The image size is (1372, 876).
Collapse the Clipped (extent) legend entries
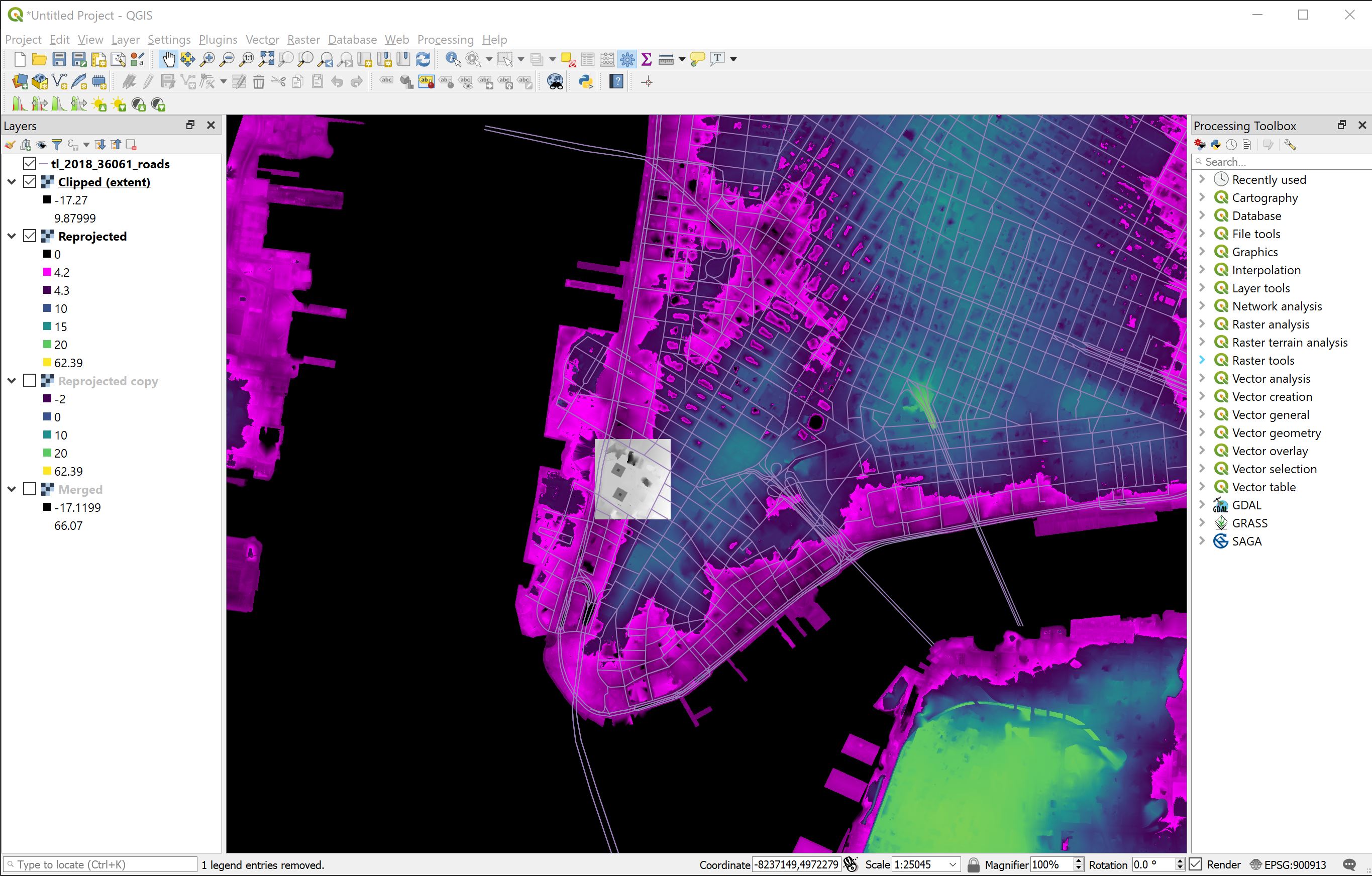pyautogui.click(x=12, y=182)
